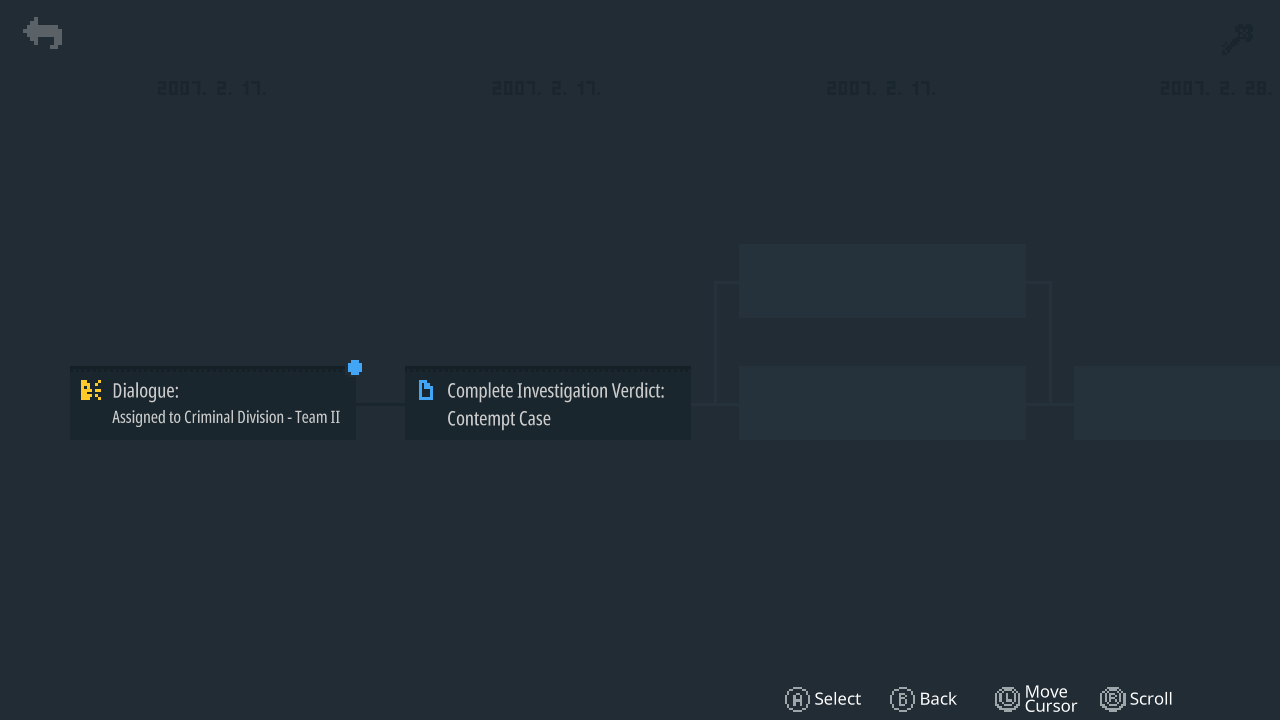
Task: Click the key icon in top-right corner
Action: (x=1237, y=40)
